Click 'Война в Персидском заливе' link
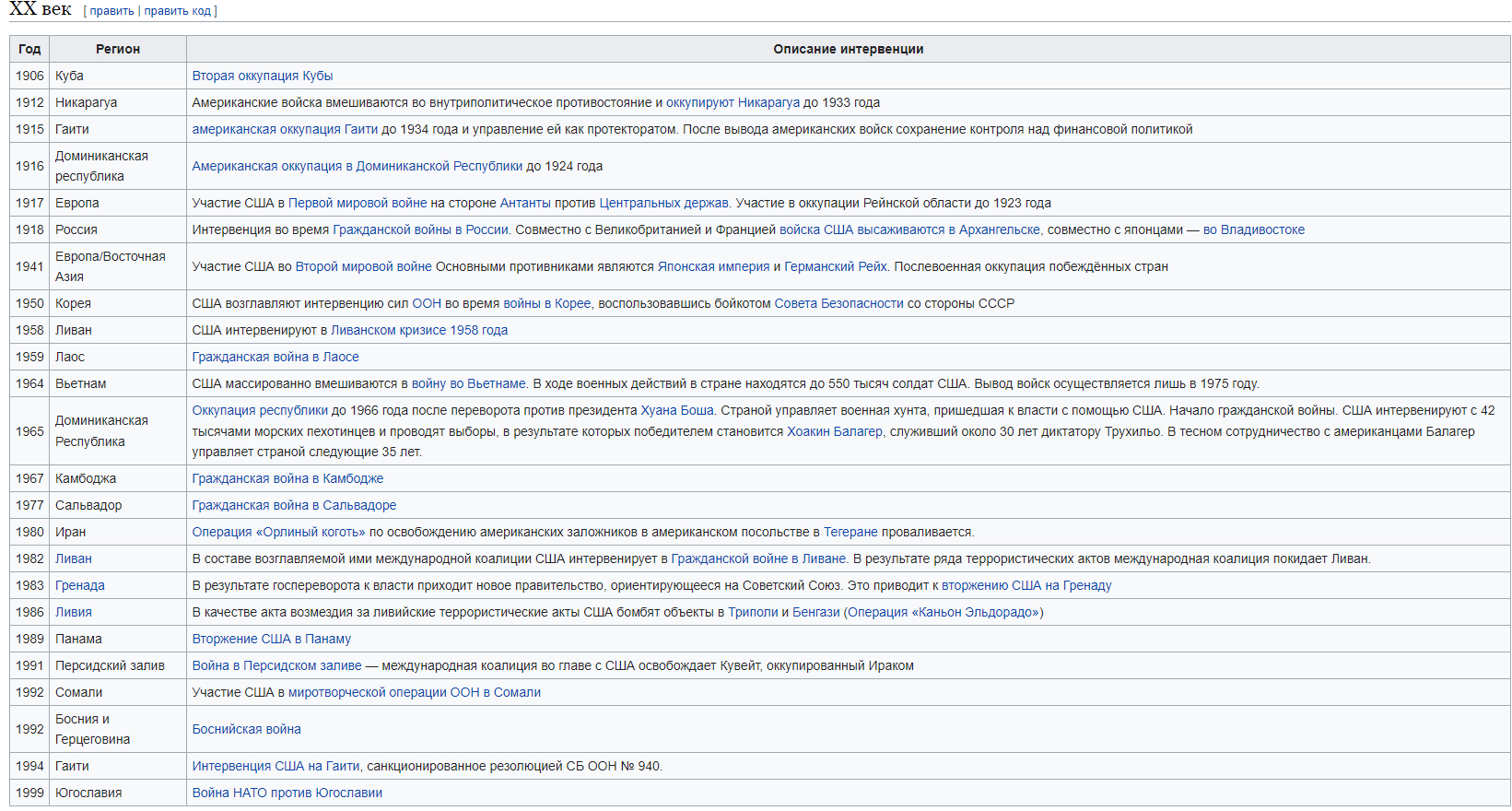The width and height of the screenshot is (1512, 811). point(276,665)
